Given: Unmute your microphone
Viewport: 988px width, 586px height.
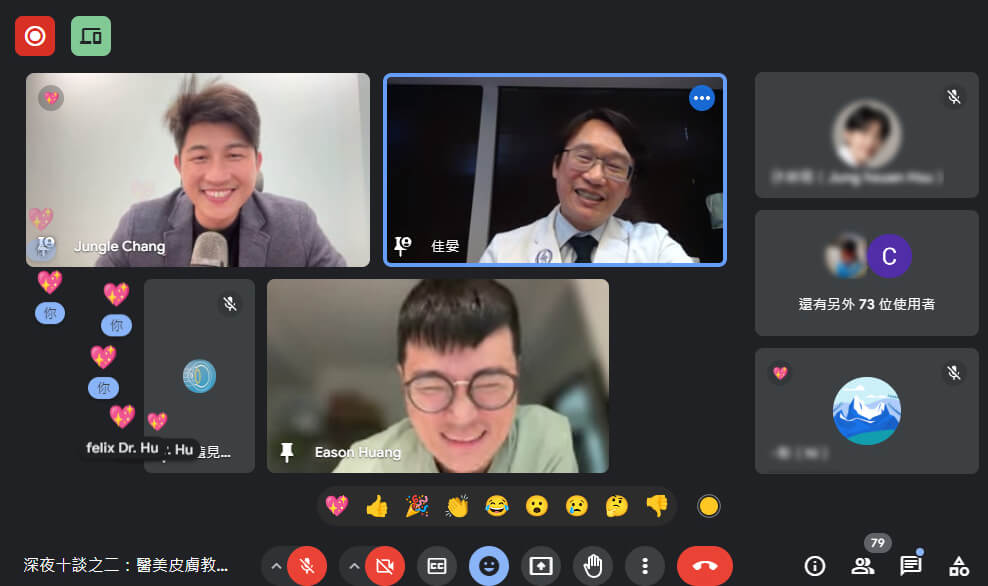Looking at the screenshot, I should click(x=307, y=566).
